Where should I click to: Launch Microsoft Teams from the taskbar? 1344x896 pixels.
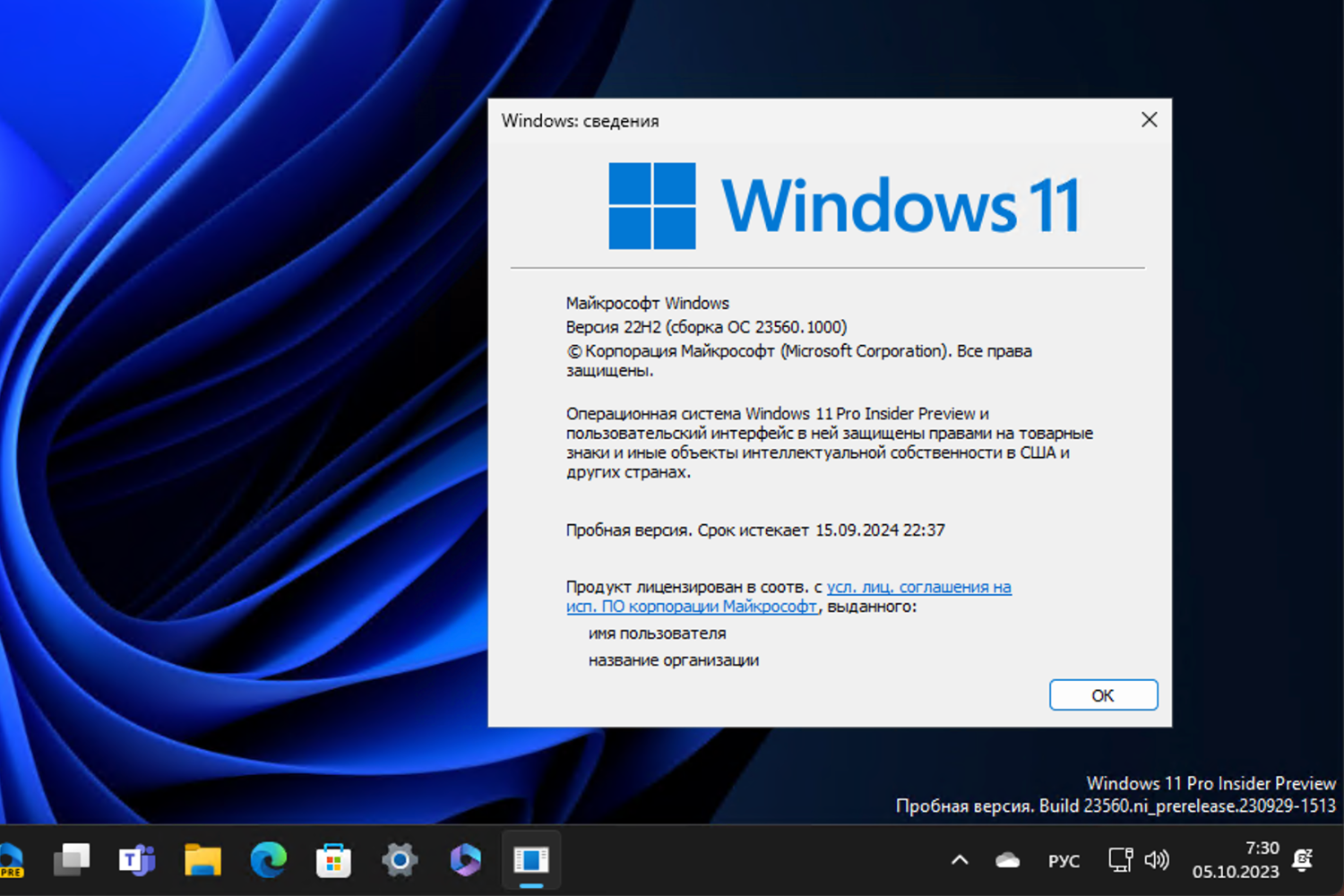(136, 859)
